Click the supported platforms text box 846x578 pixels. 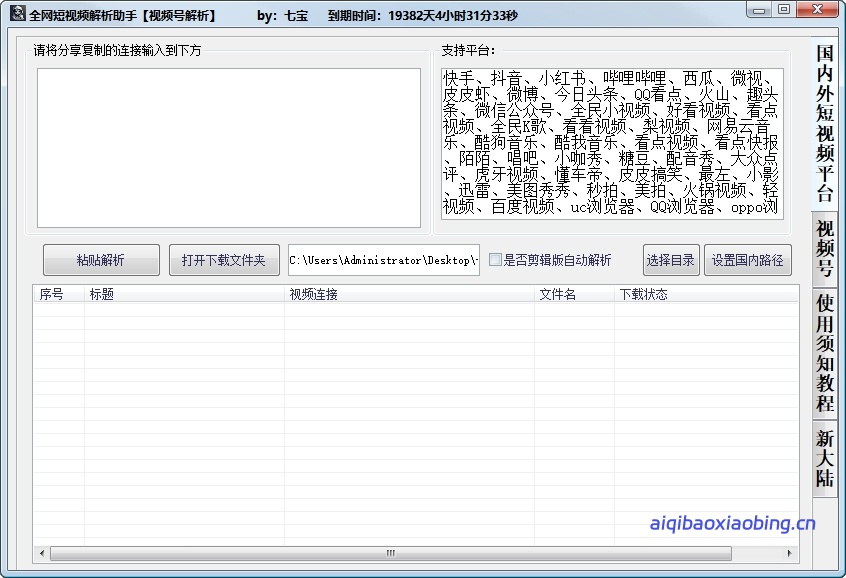612,144
